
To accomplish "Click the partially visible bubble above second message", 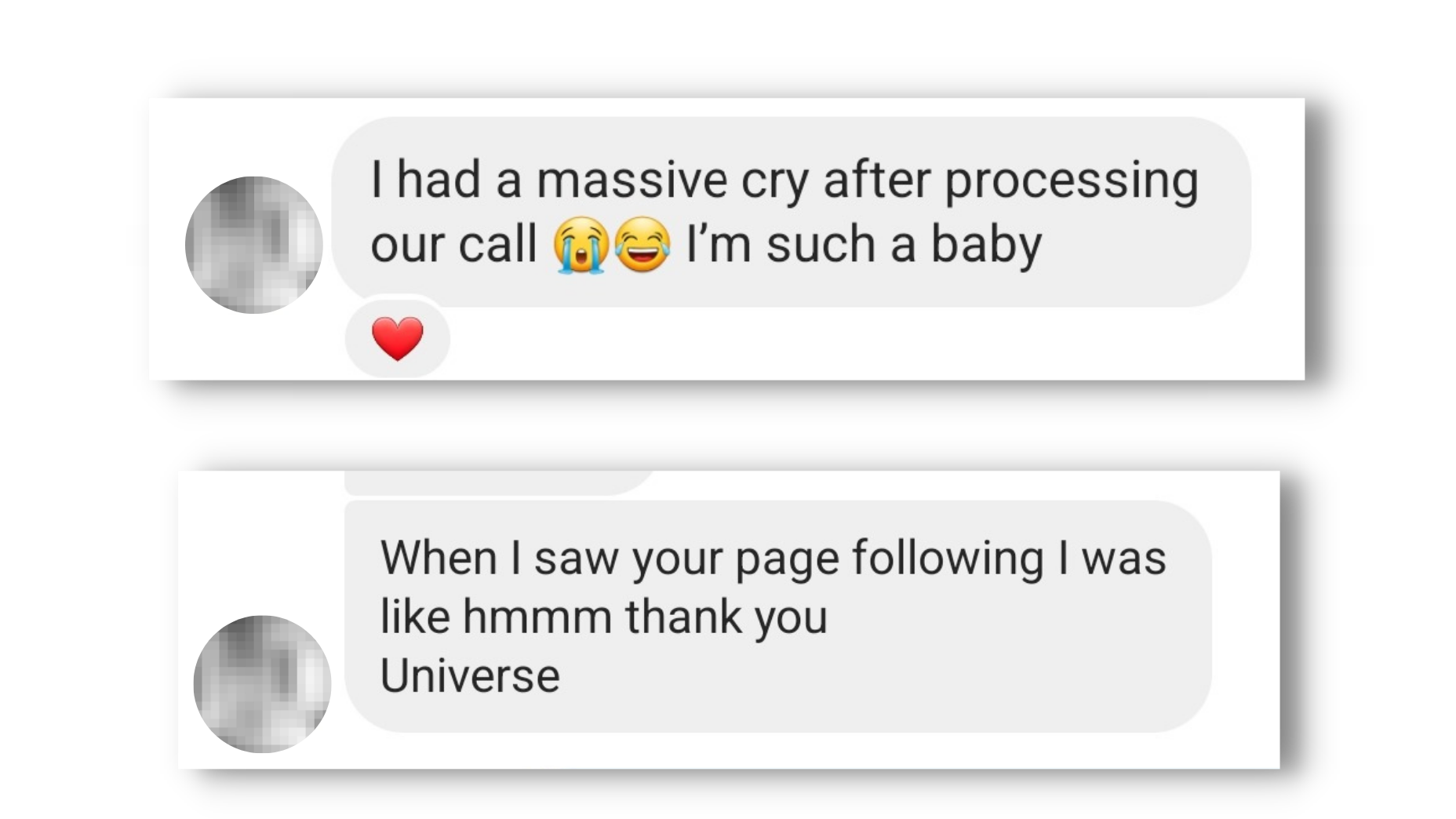I will coord(500,482).
